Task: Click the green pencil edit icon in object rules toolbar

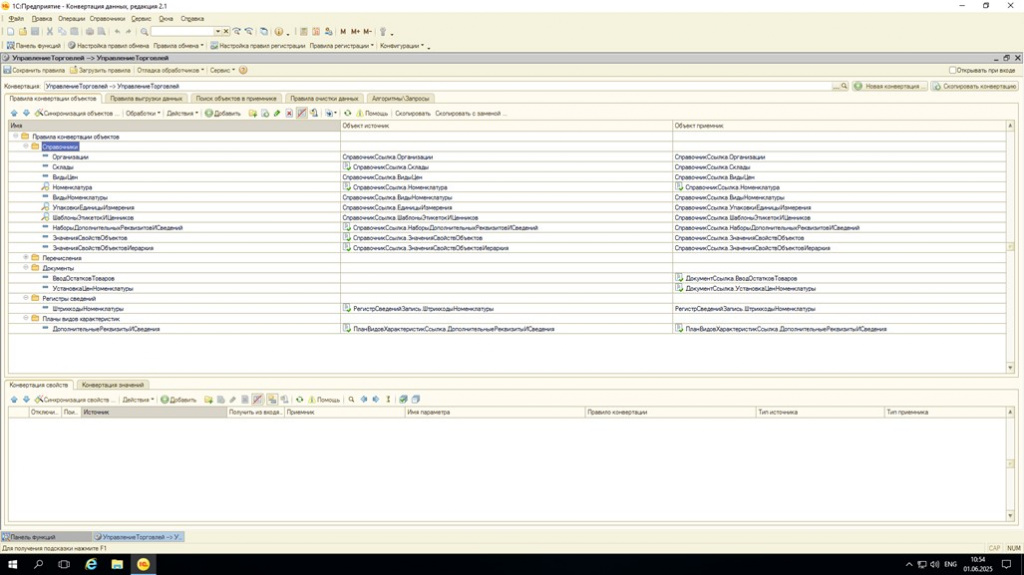Action: (x=277, y=113)
